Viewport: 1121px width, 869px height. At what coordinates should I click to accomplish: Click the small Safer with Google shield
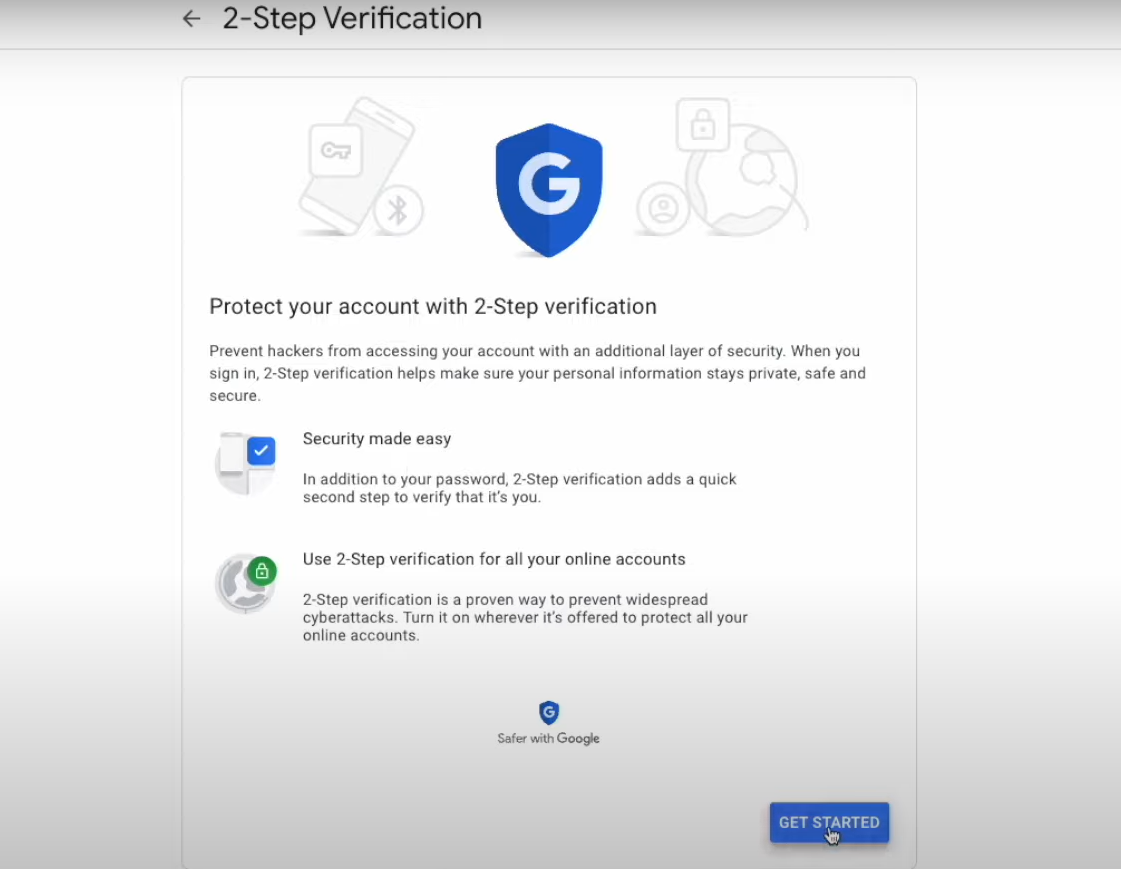tap(549, 712)
